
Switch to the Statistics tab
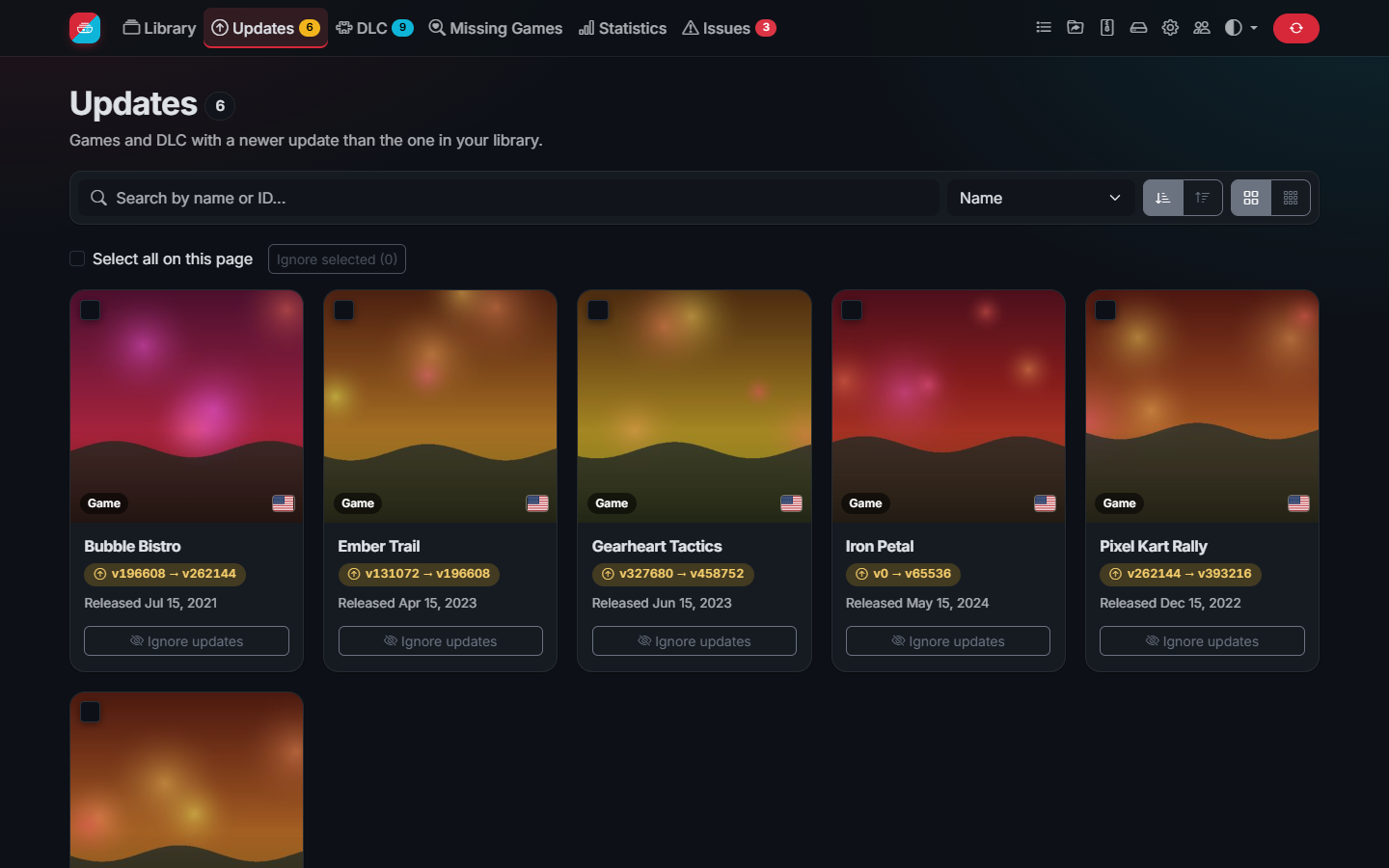pos(622,28)
